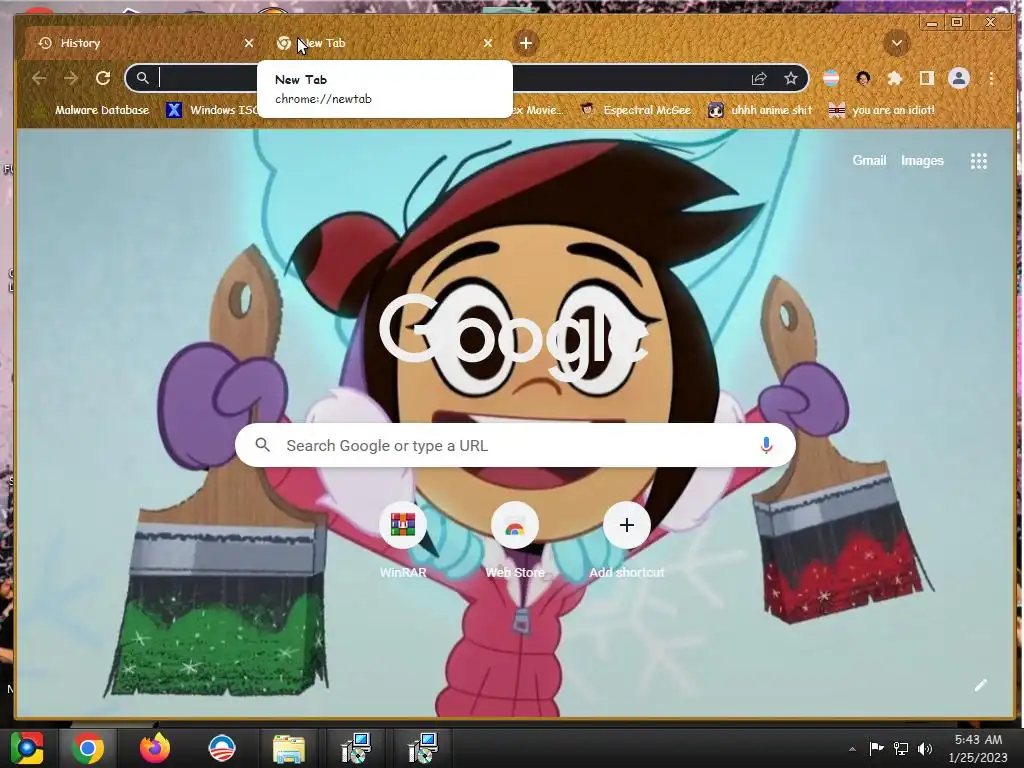Open Gmail link

(x=869, y=161)
